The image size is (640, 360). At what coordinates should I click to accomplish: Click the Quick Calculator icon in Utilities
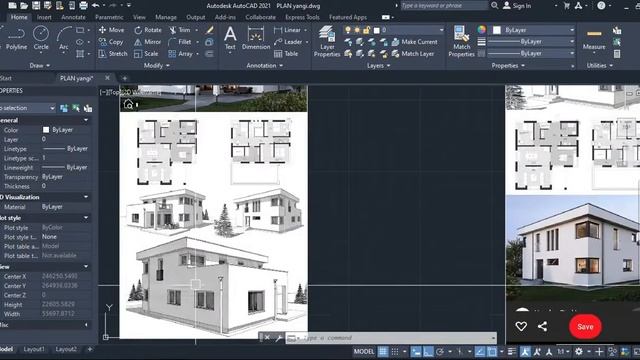[617, 54]
